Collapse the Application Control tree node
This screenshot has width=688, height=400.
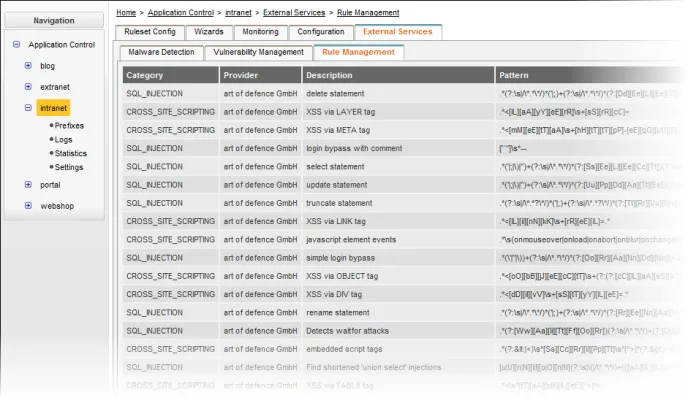point(17,44)
